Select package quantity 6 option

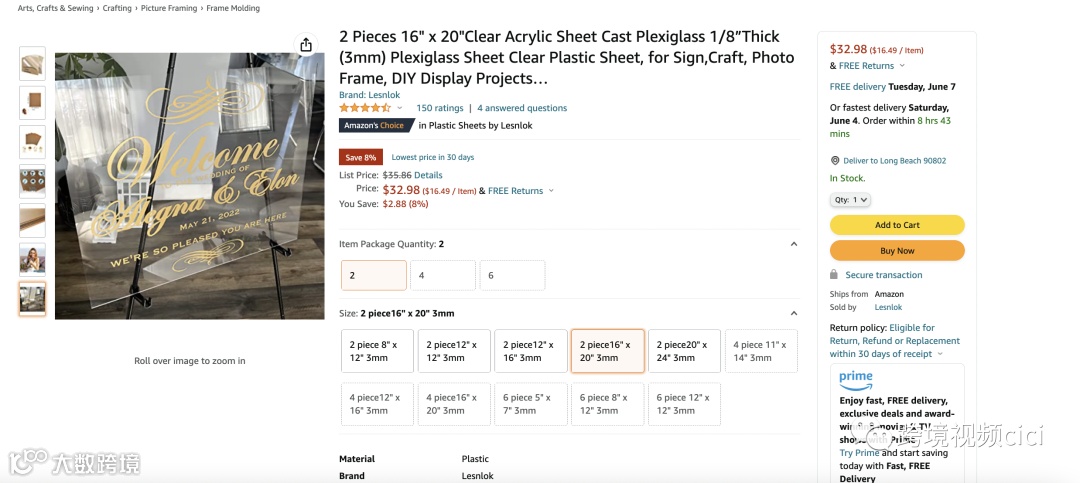[x=512, y=275]
